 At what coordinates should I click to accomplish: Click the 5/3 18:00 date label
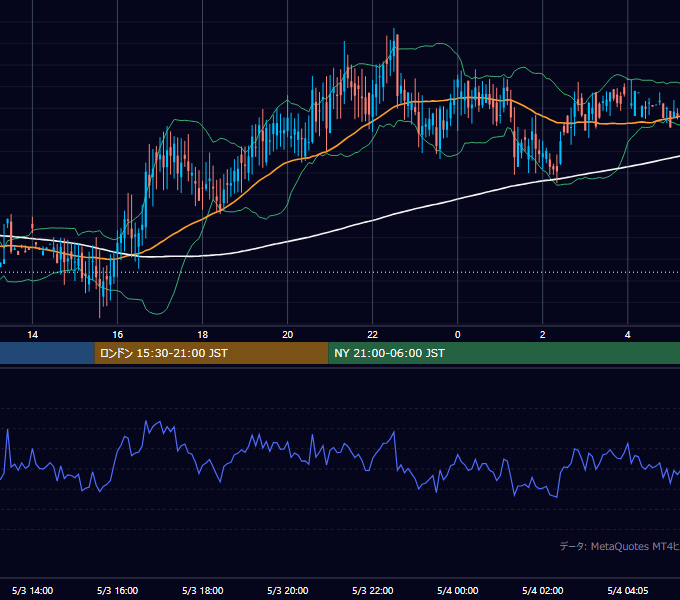[203, 590]
